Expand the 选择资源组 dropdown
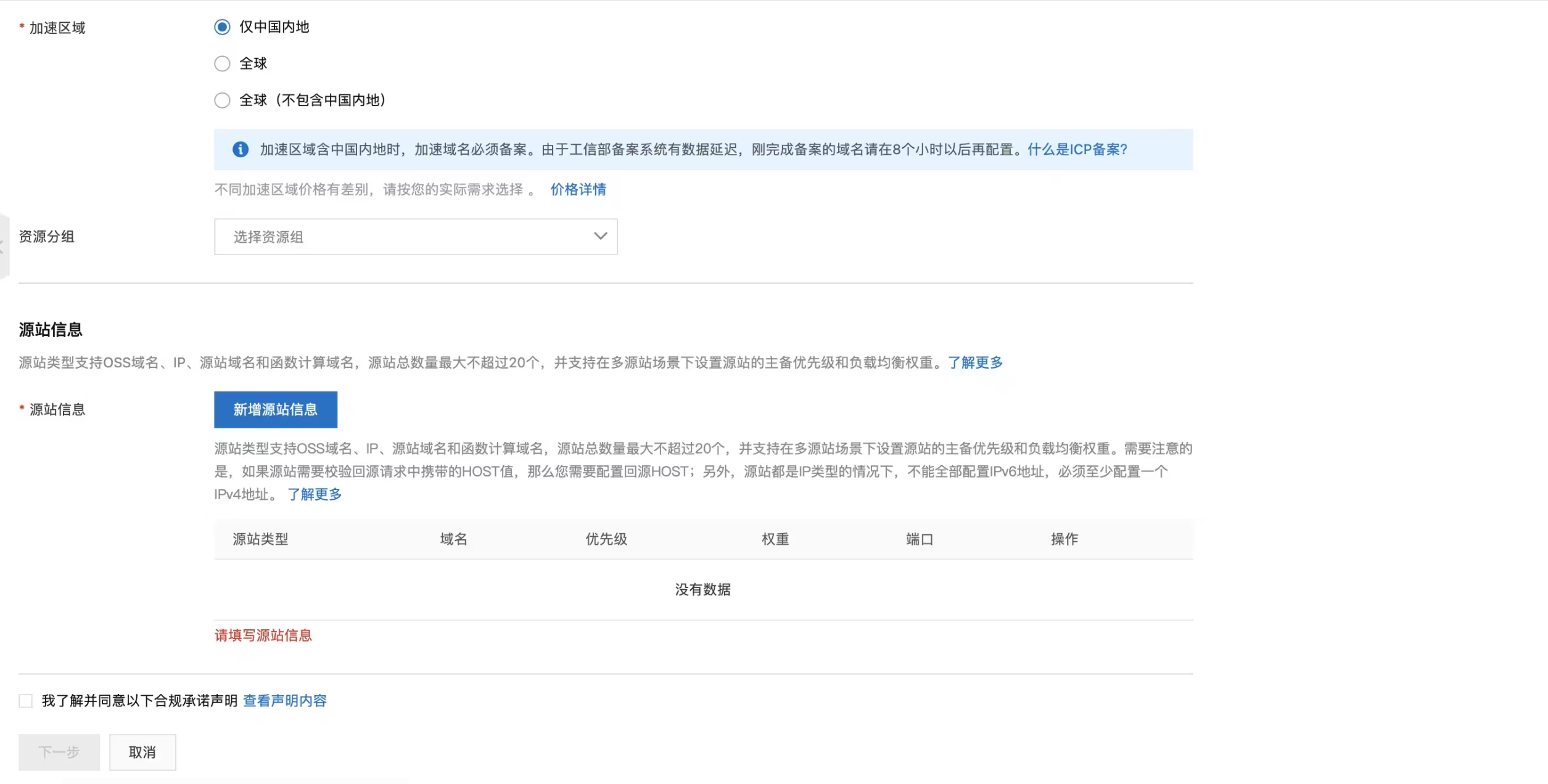The width and height of the screenshot is (1548, 784). [415, 237]
